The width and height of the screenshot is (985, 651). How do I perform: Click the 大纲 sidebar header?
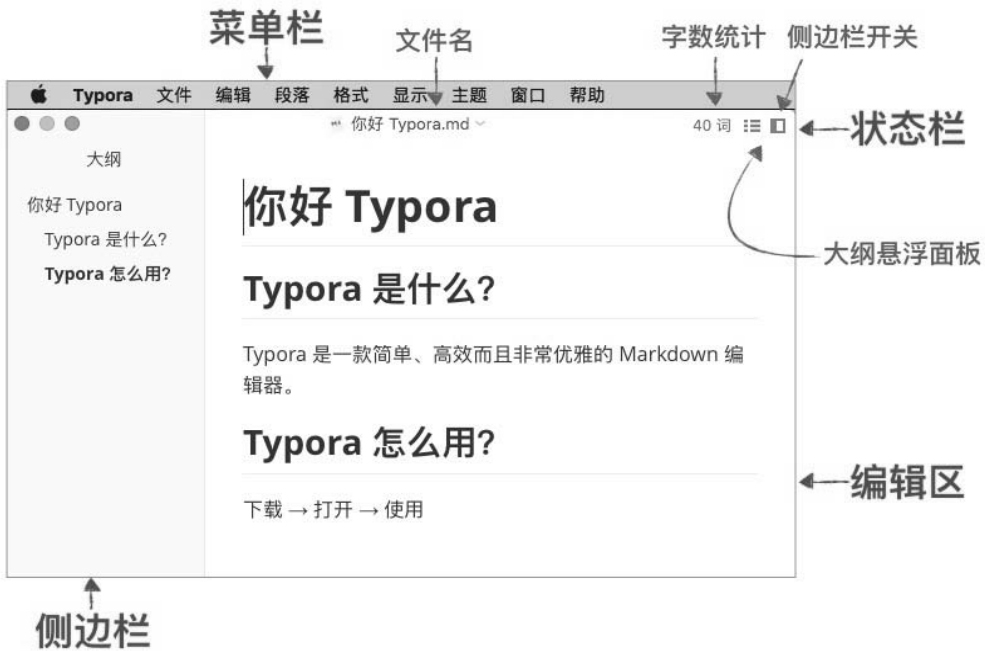104,159
